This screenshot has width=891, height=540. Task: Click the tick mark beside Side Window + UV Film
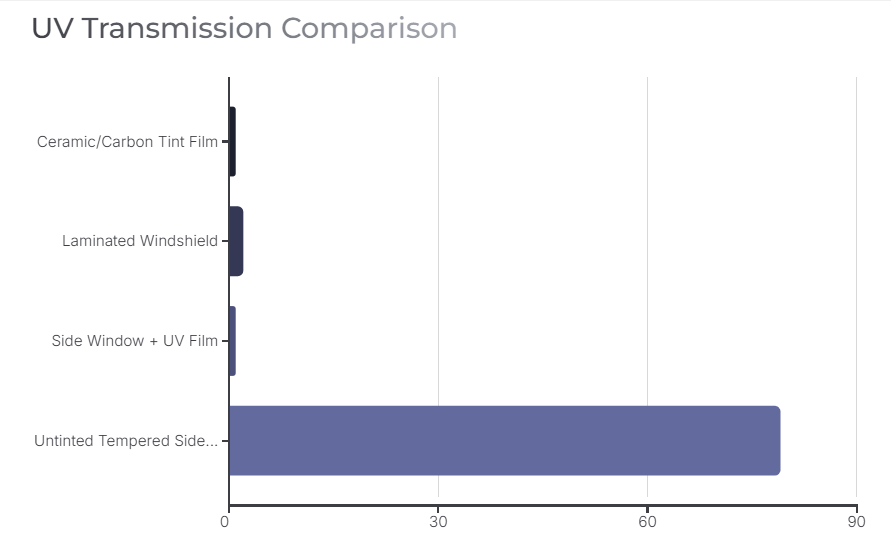tap(224, 341)
